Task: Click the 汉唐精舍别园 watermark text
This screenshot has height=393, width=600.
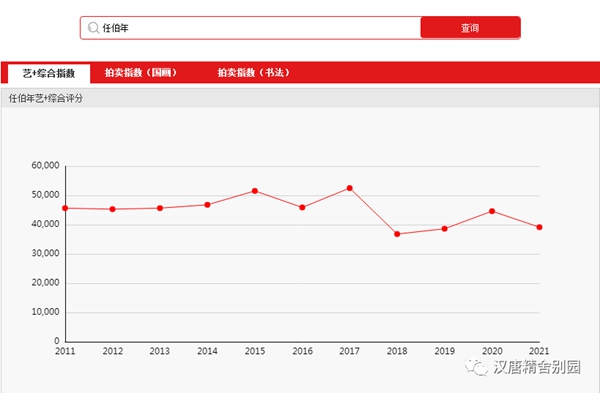Action: (536, 367)
